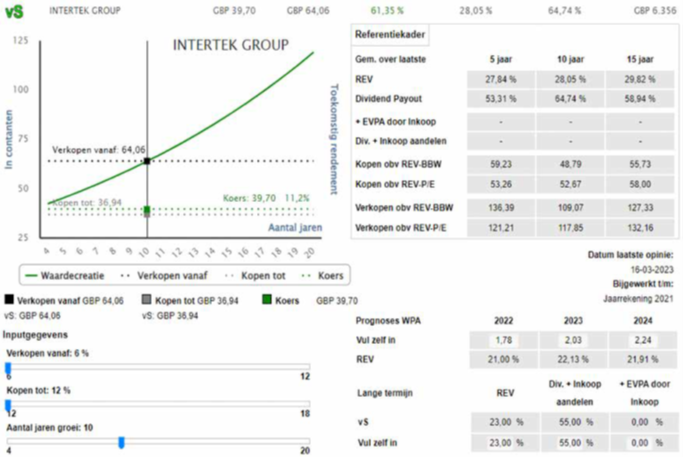Image resolution: width=683 pixels, height=457 pixels.
Task: Click Verkopen obv REV-P/E value 121,21
Action: [501, 228]
